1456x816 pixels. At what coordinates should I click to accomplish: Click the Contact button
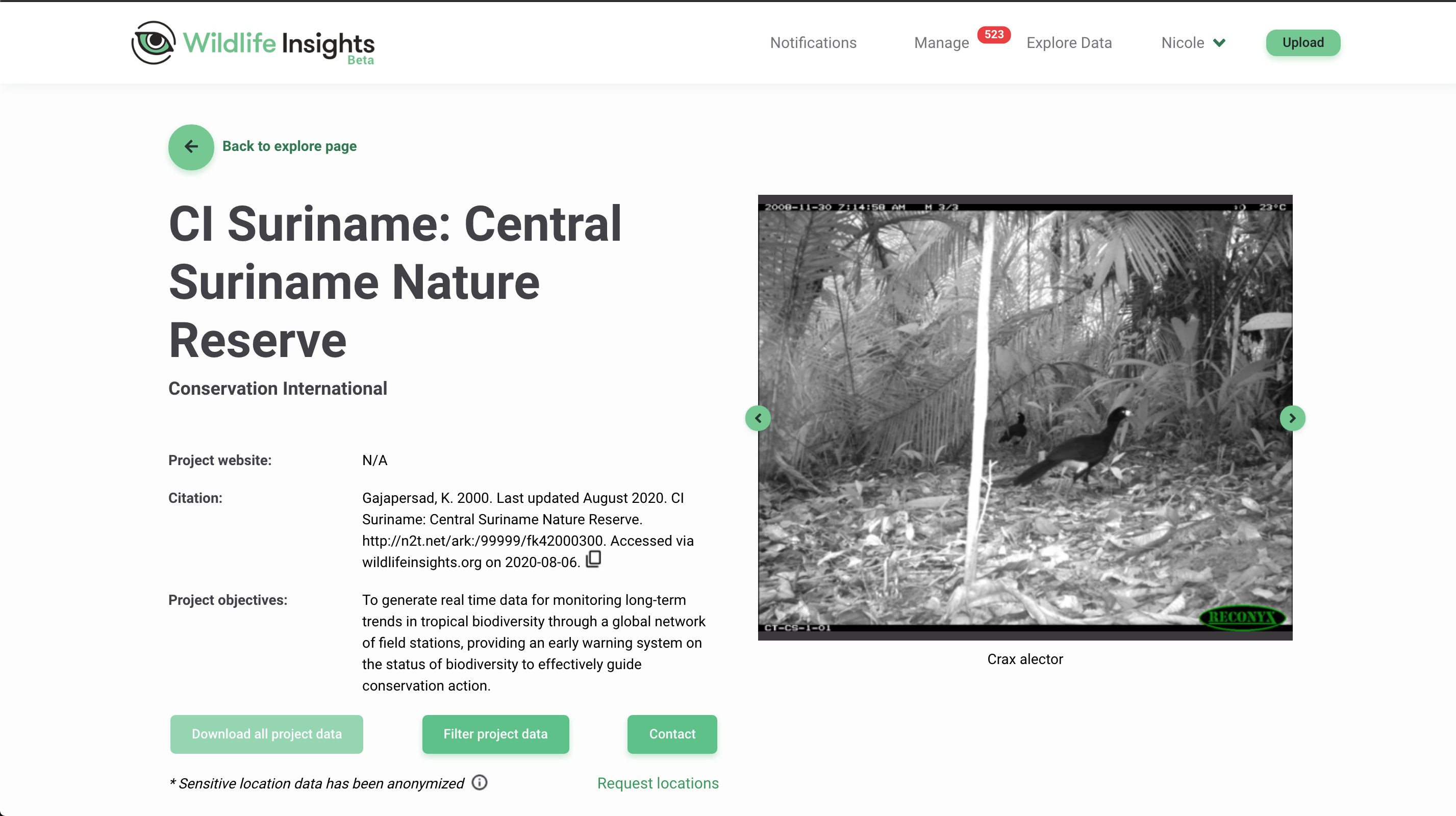672,734
